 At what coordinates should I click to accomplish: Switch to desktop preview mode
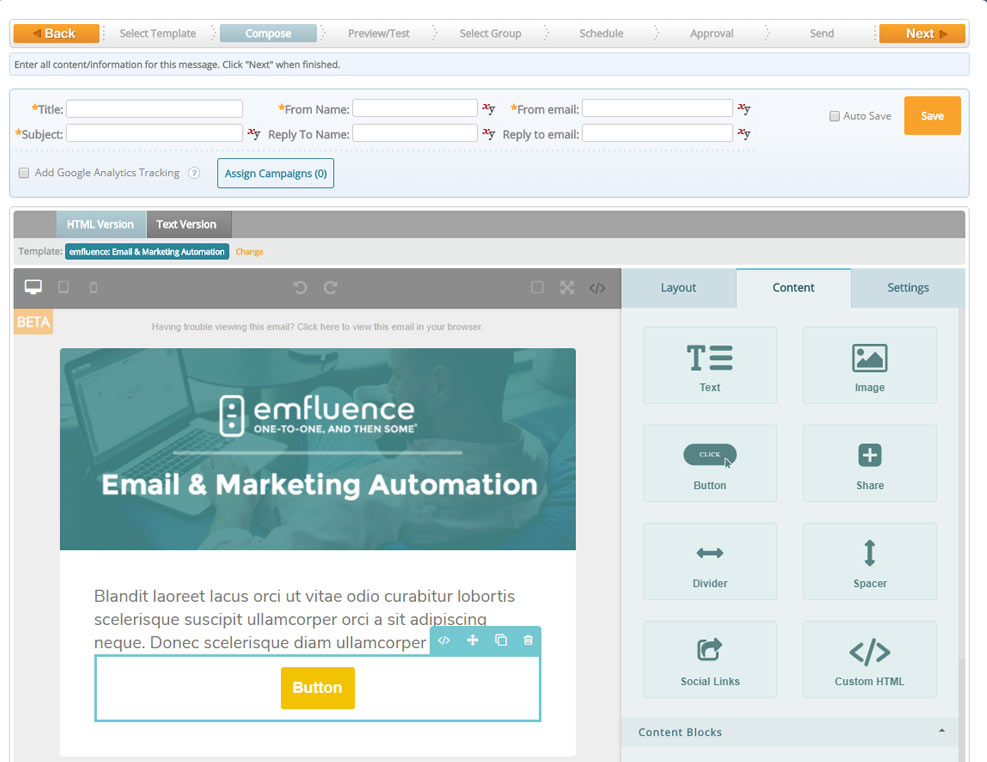(x=33, y=288)
